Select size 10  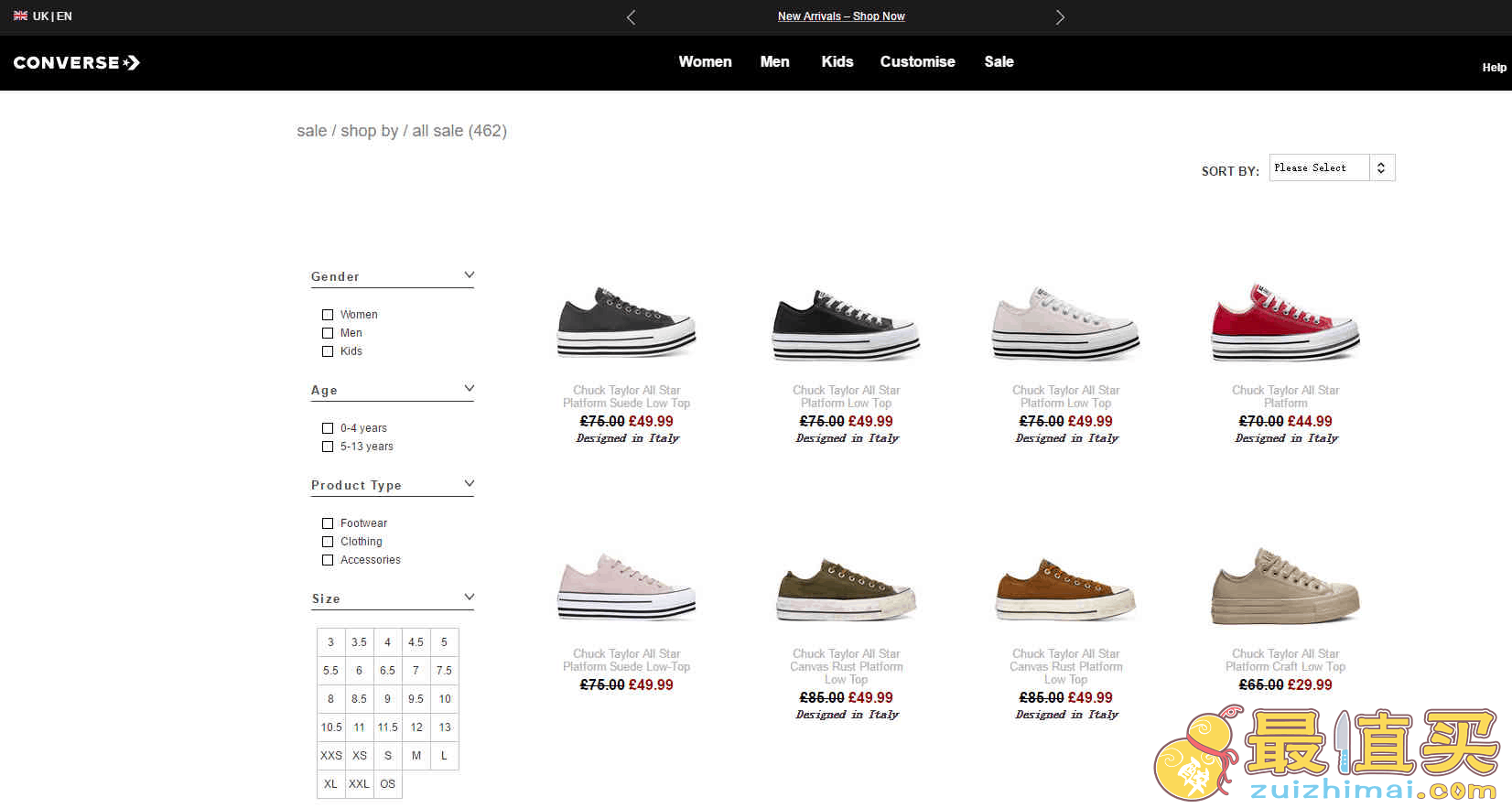coord(445,699)
